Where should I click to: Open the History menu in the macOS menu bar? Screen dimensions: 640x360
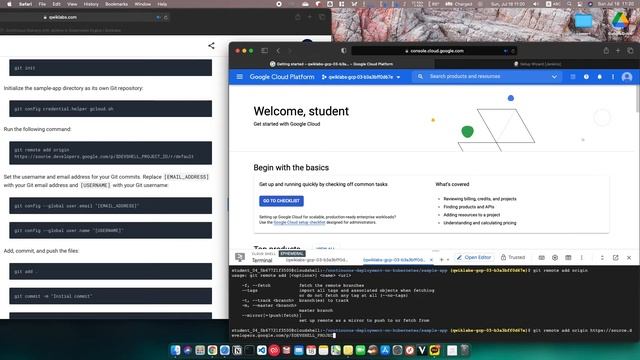[x=91, y=4]
